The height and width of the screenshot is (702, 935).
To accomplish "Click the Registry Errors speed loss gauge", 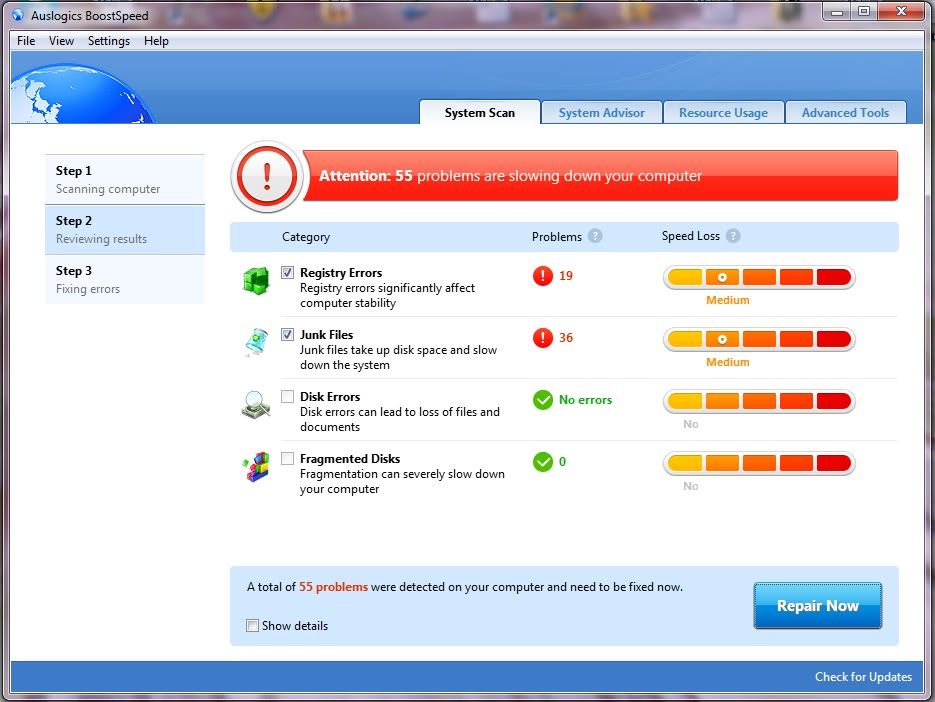I will coord(759,278).
